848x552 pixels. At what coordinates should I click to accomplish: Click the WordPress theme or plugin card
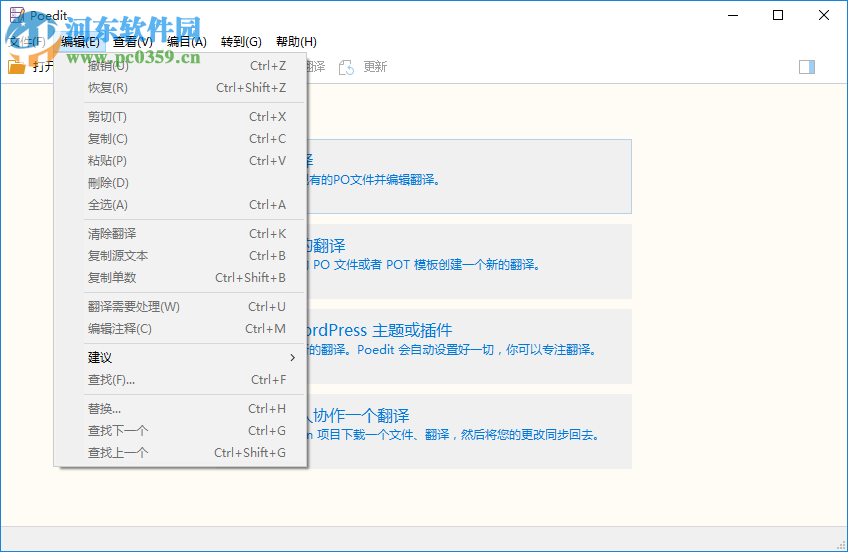pos(469,347)
